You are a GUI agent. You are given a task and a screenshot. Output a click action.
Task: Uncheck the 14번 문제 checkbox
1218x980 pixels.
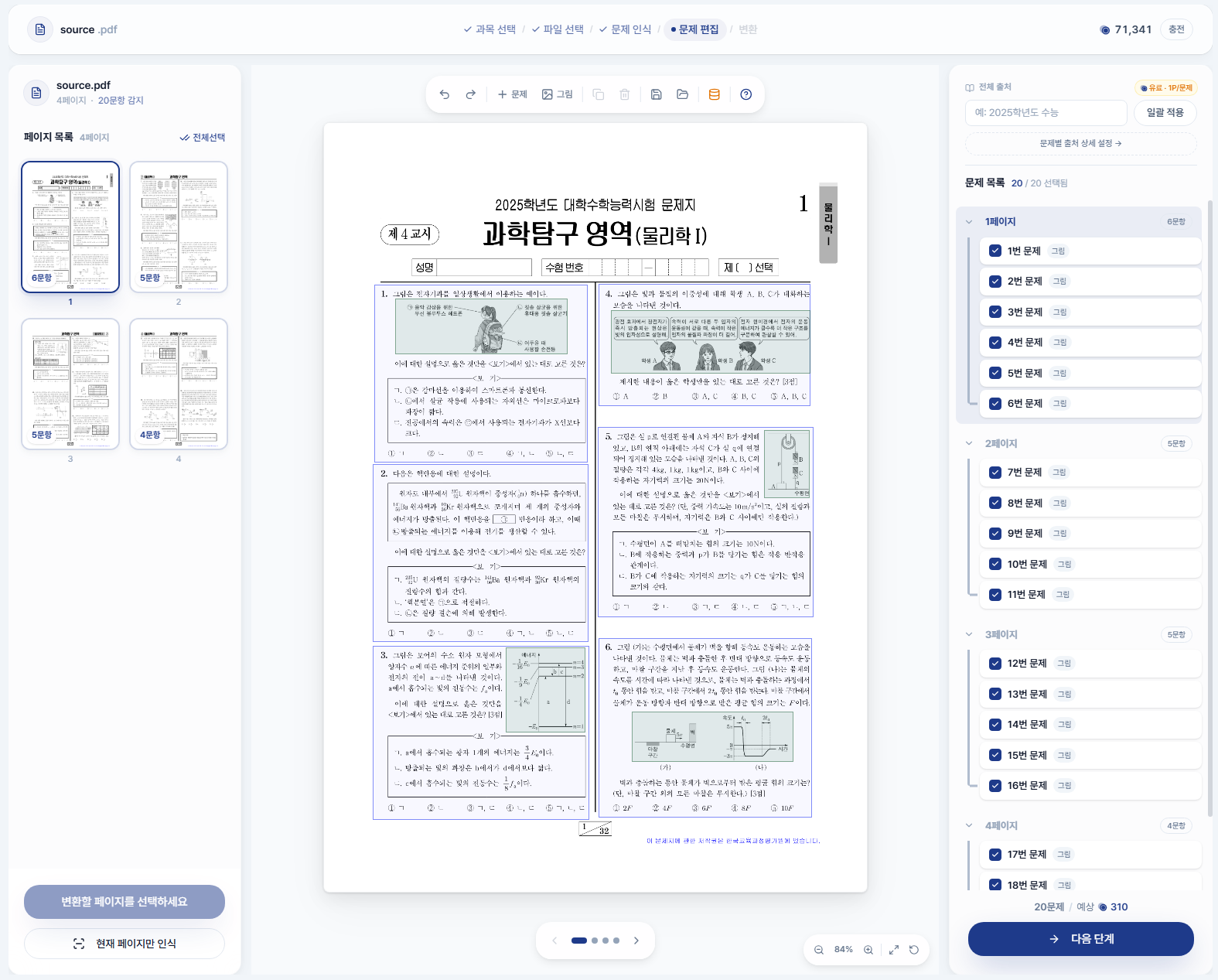click(995, 724)
